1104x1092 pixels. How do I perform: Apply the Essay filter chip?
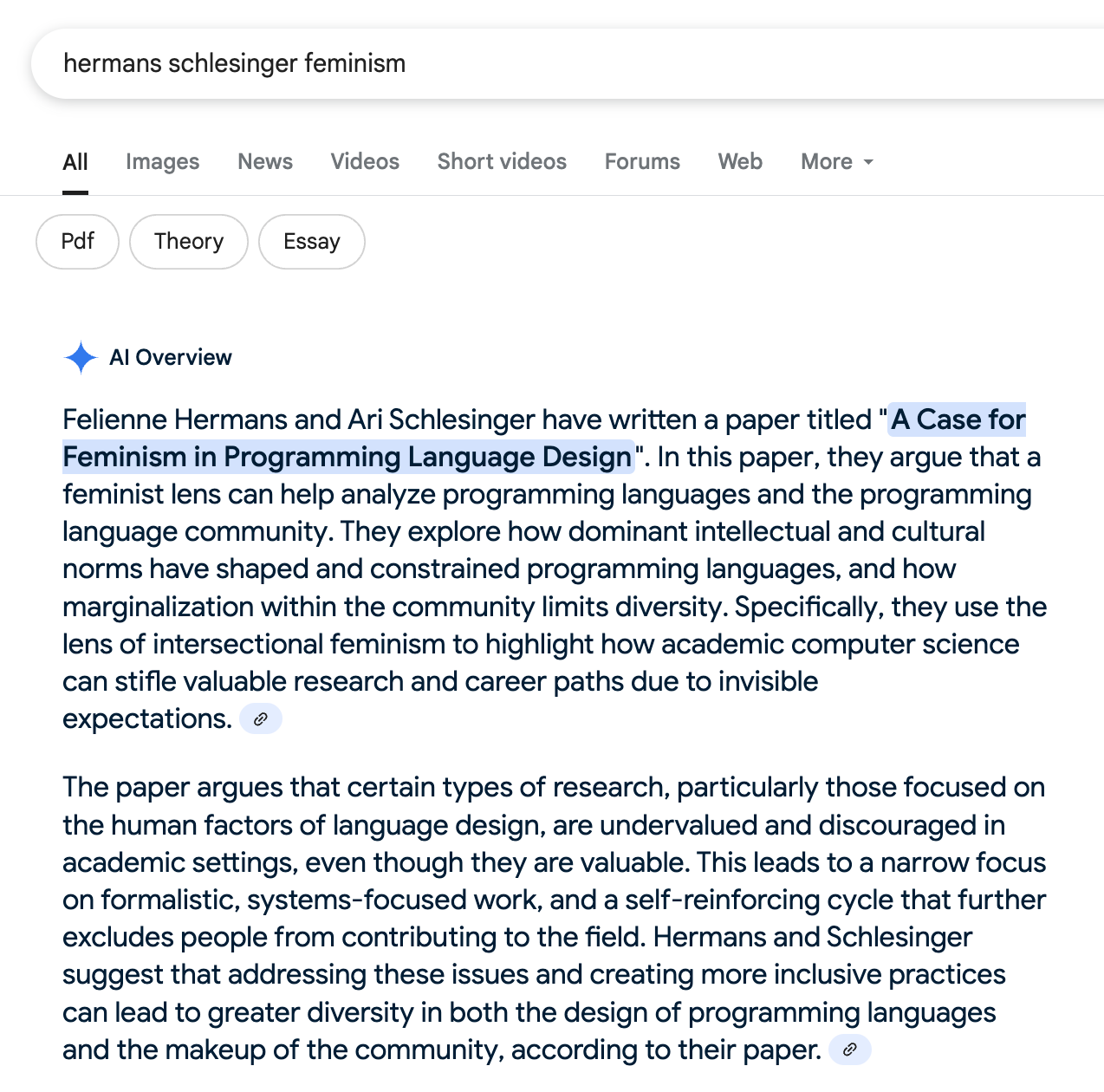tap(312, 242)
